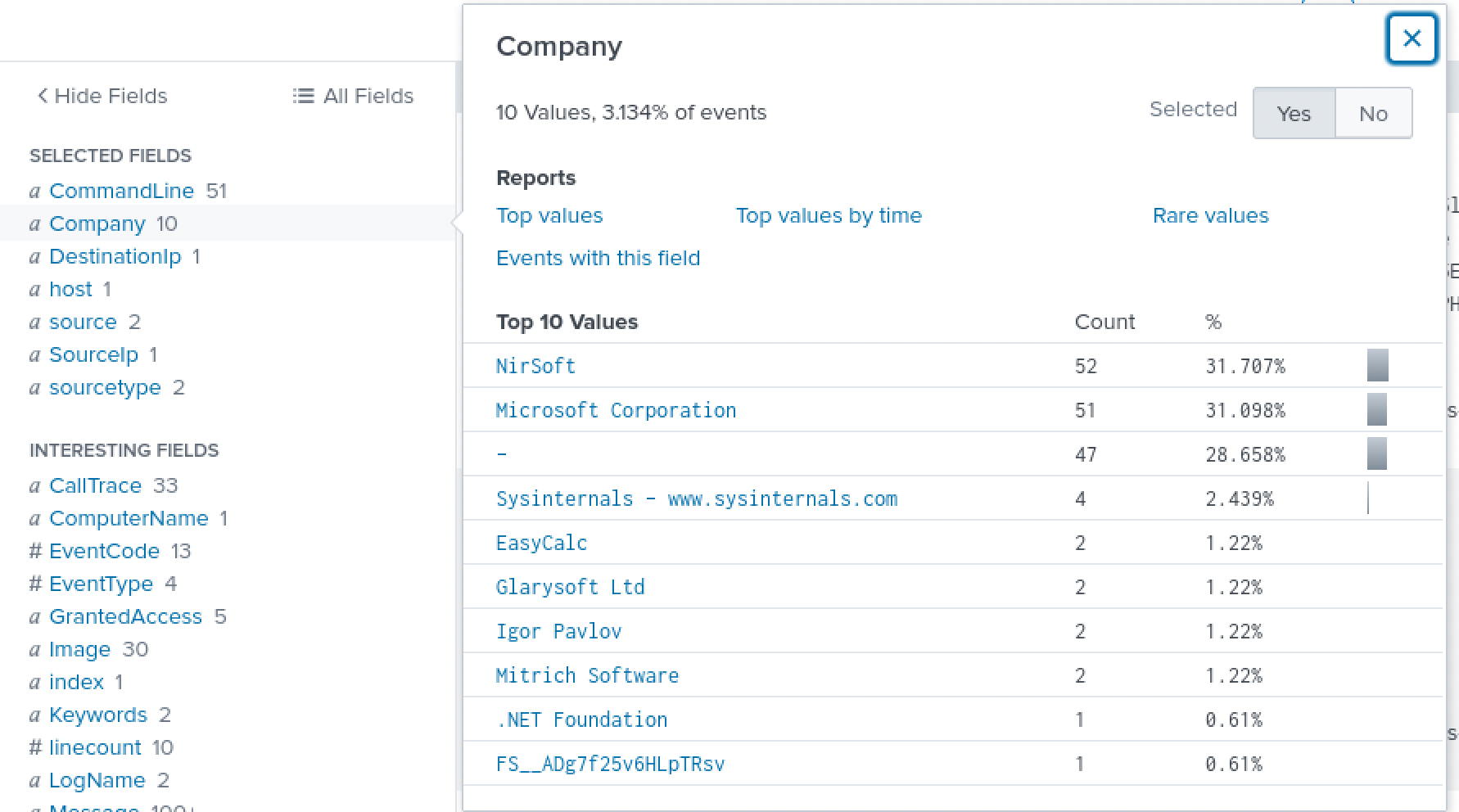Screen dimensions: 1459x812
Task: Click the NirSoft percentage bar
Action: coord(1378,366)
